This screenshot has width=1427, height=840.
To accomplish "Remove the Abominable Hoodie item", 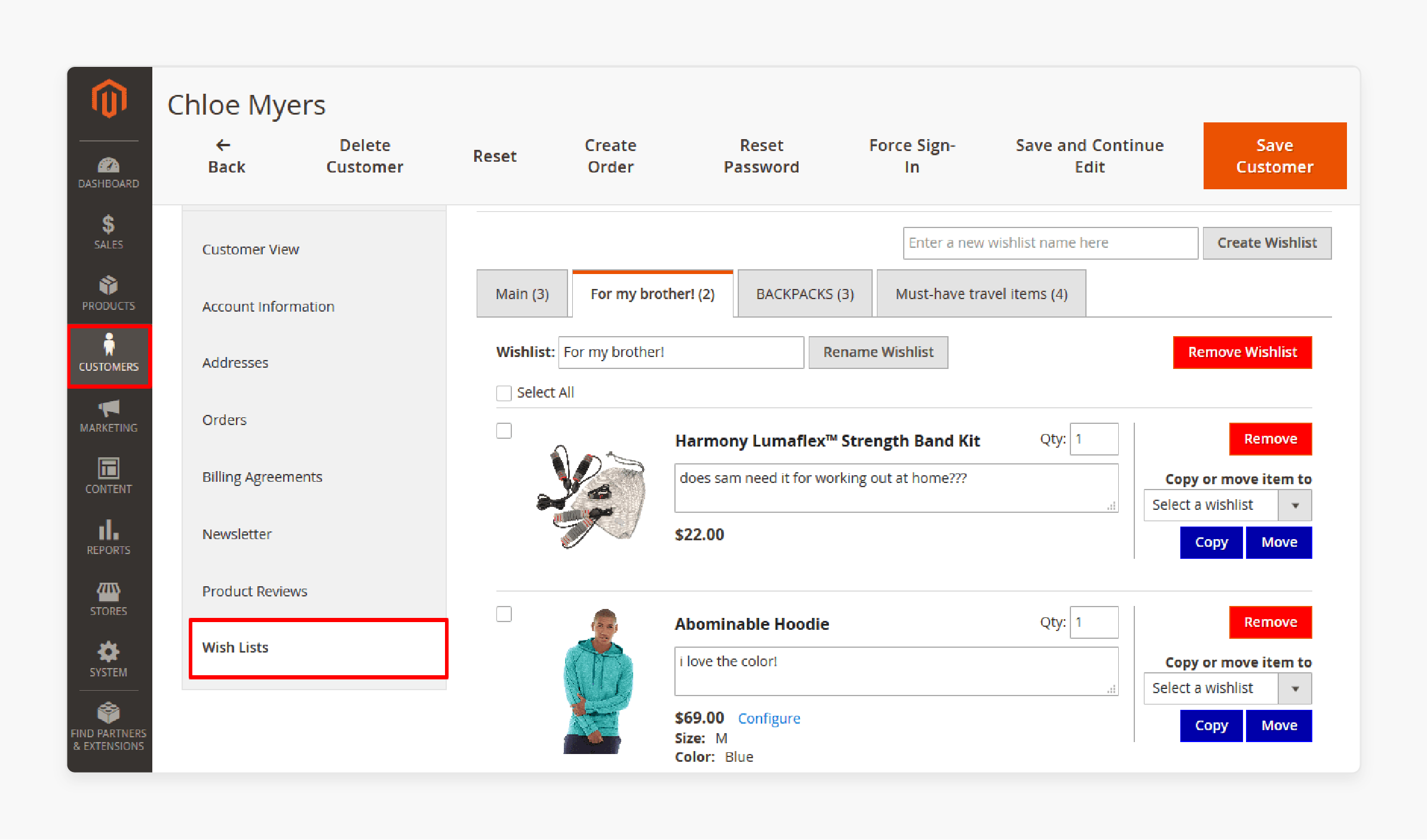I will coord(1271,622).
